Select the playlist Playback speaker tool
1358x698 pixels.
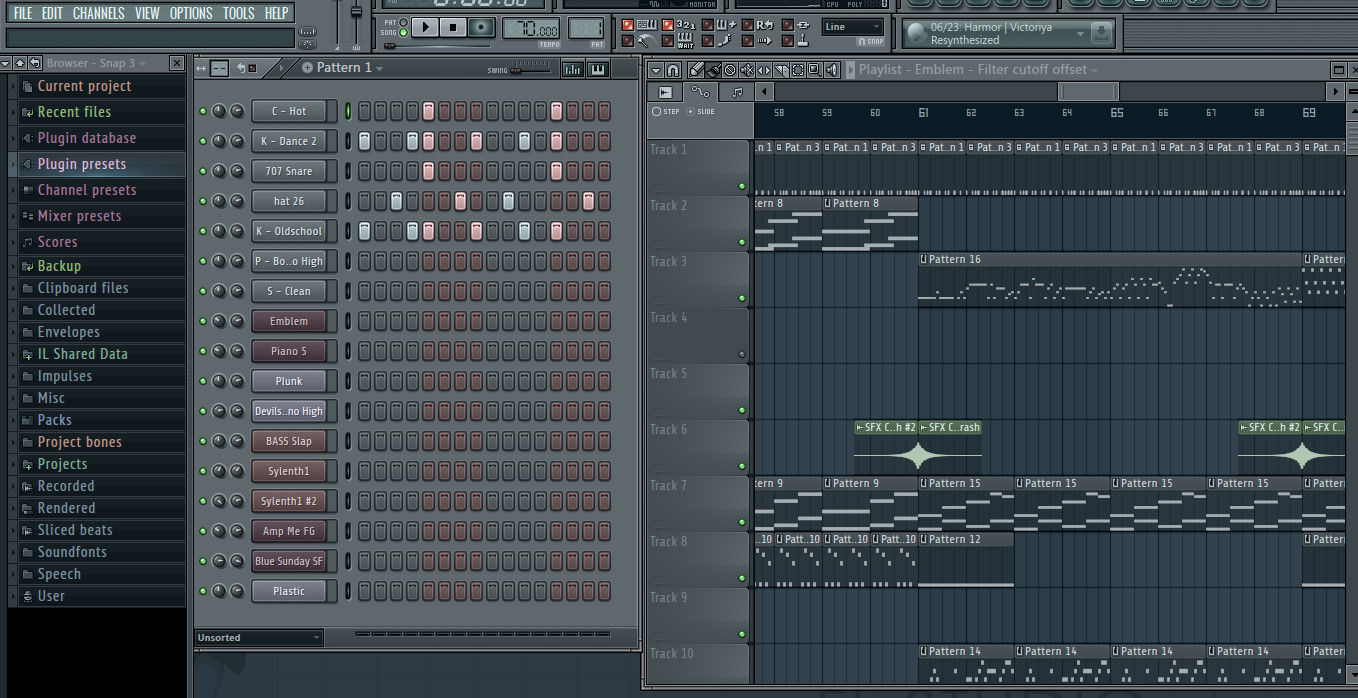(x=832, y=70)
